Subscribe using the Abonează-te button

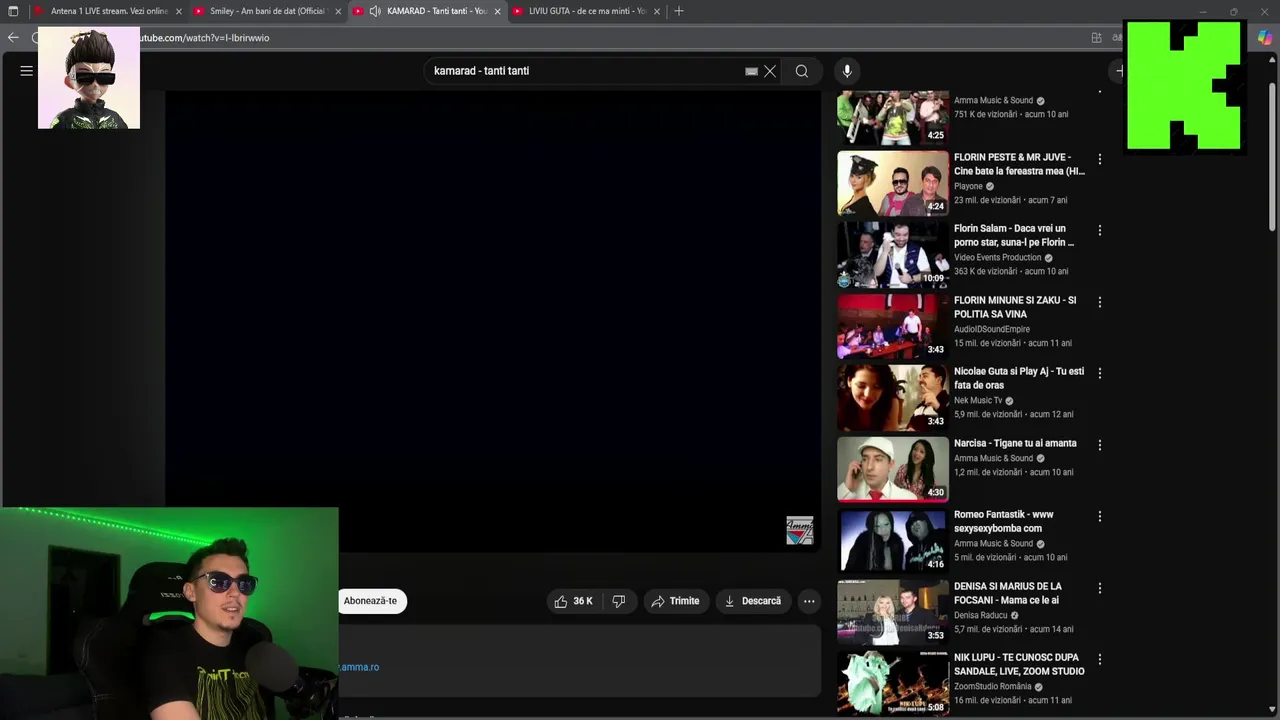click(370, 601)
